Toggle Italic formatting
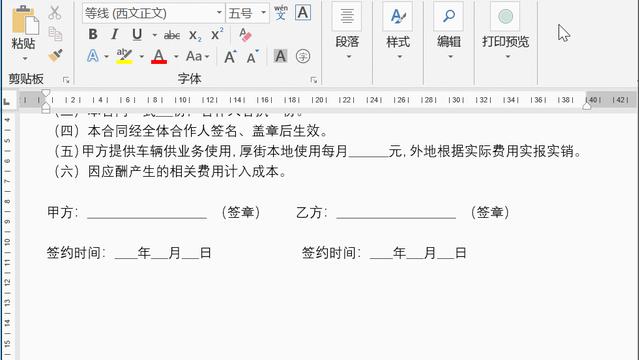The height and width of the screenshot is (360, 640). [115, 35]
